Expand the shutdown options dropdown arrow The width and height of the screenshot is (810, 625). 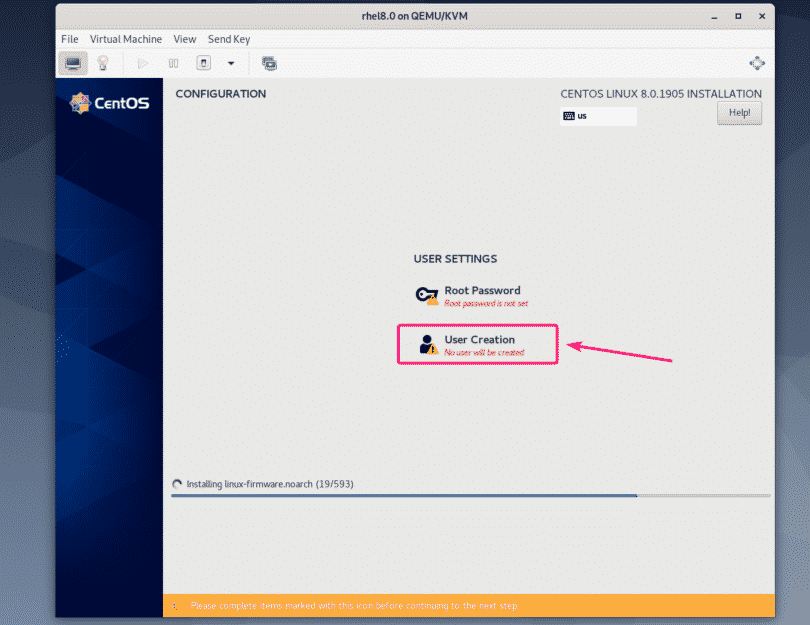[x=231, y=62]
